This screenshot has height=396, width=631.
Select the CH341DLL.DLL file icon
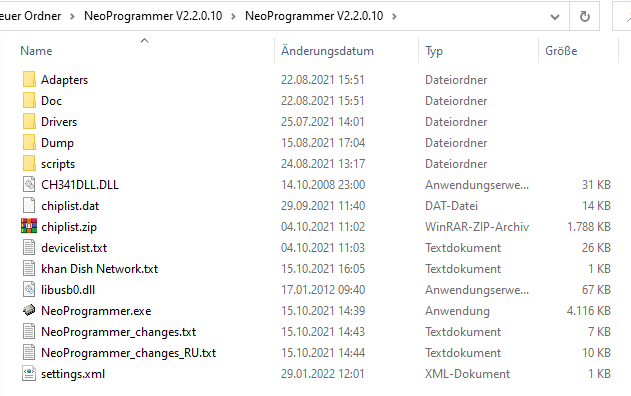coord(29,185)
